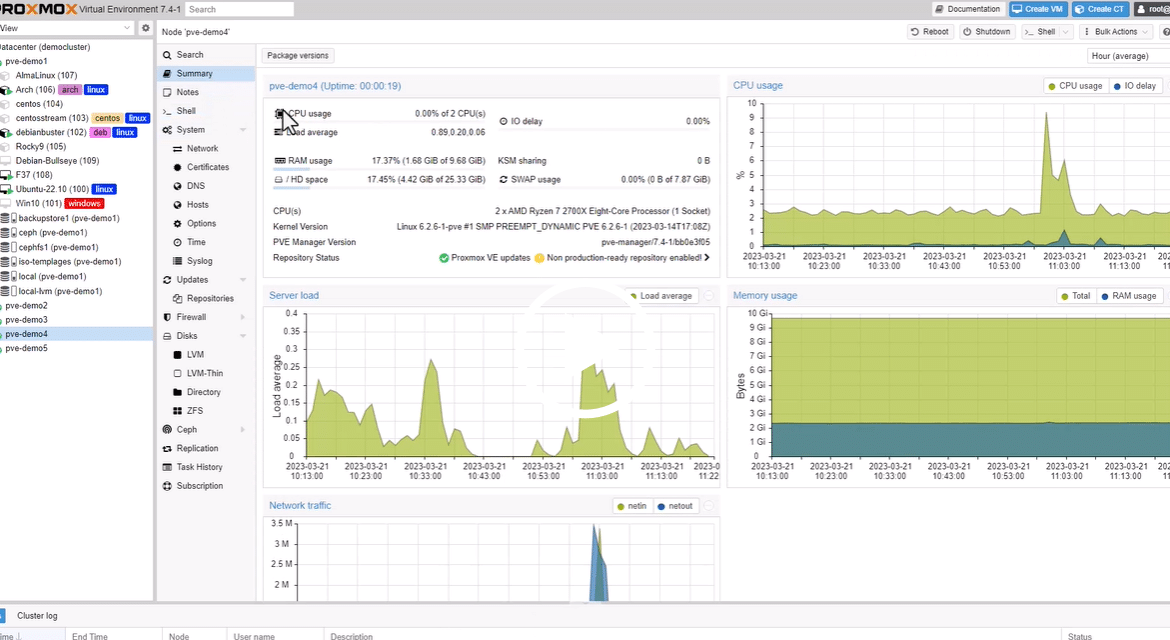
Task: Click the Create VM button
Action: [x=1037, y=9]
